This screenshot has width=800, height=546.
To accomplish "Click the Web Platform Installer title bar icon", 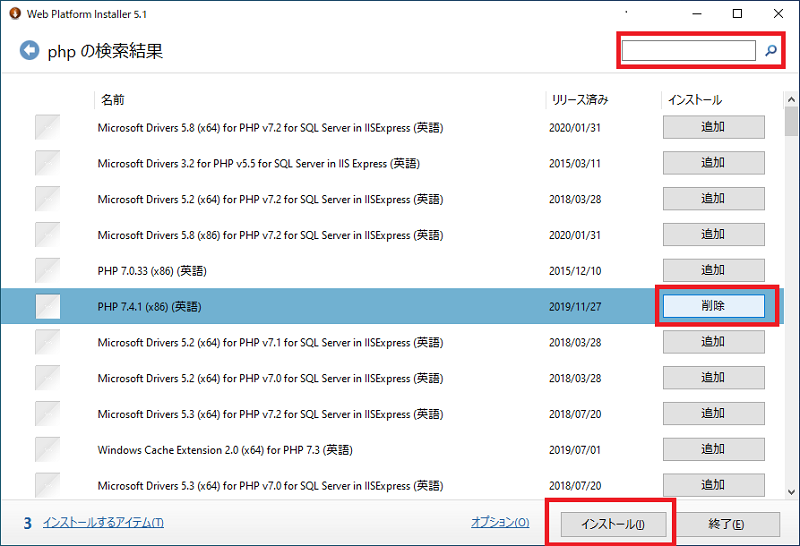I will click(15, 13).
